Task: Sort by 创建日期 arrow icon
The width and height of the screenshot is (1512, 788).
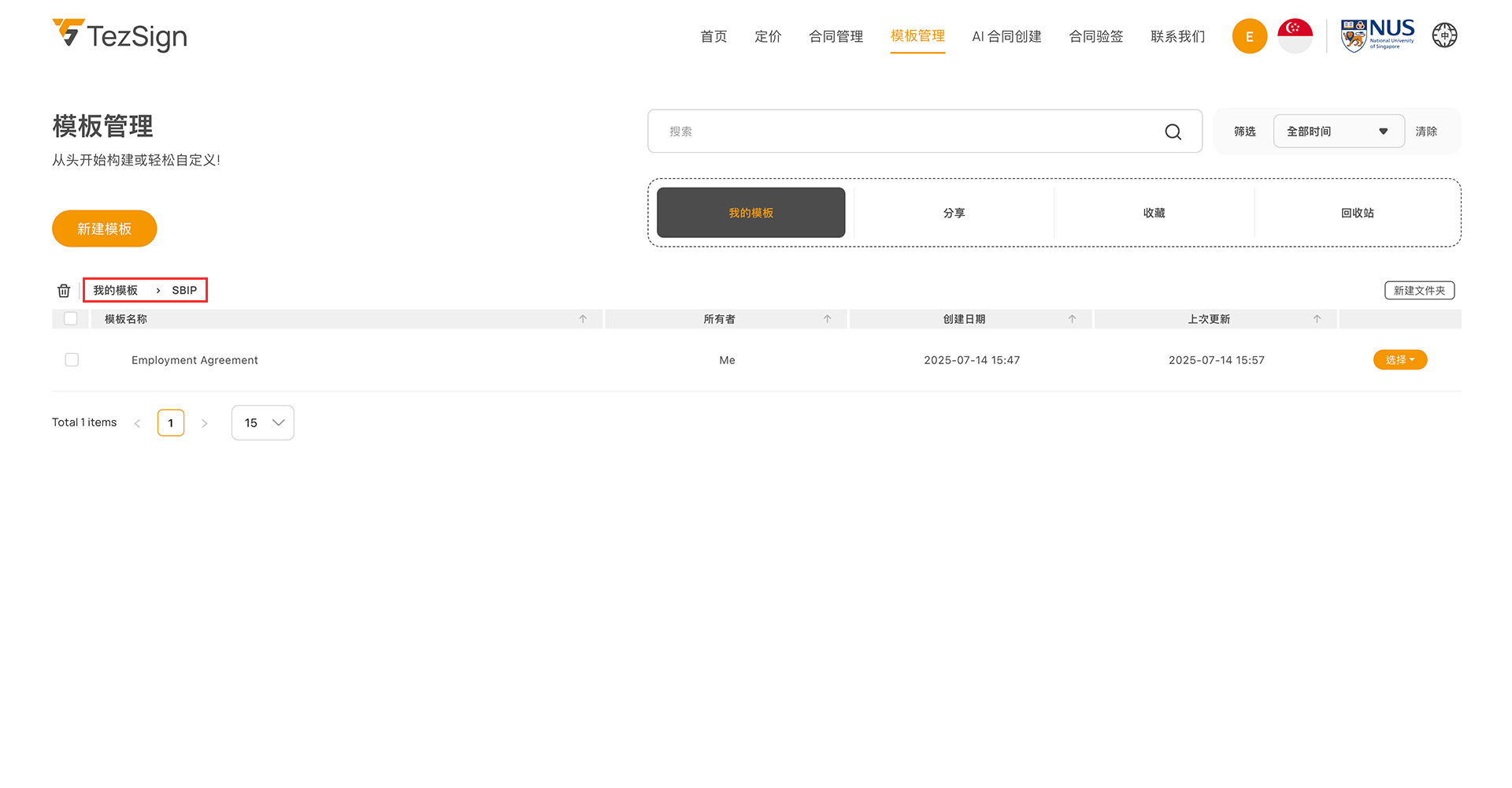Action: [1072, 319]
